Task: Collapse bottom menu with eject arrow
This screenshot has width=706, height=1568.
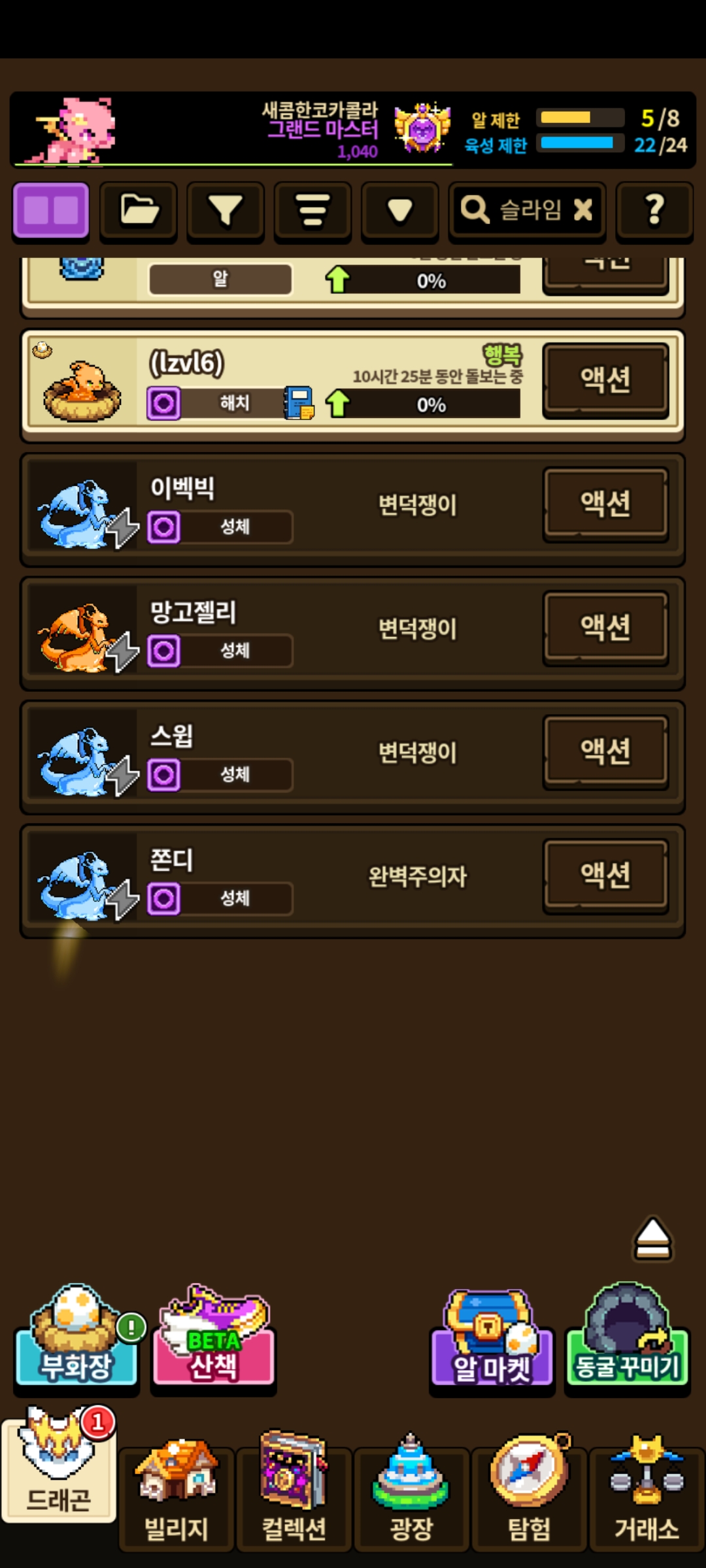Action: click(x=652, y=1239)
